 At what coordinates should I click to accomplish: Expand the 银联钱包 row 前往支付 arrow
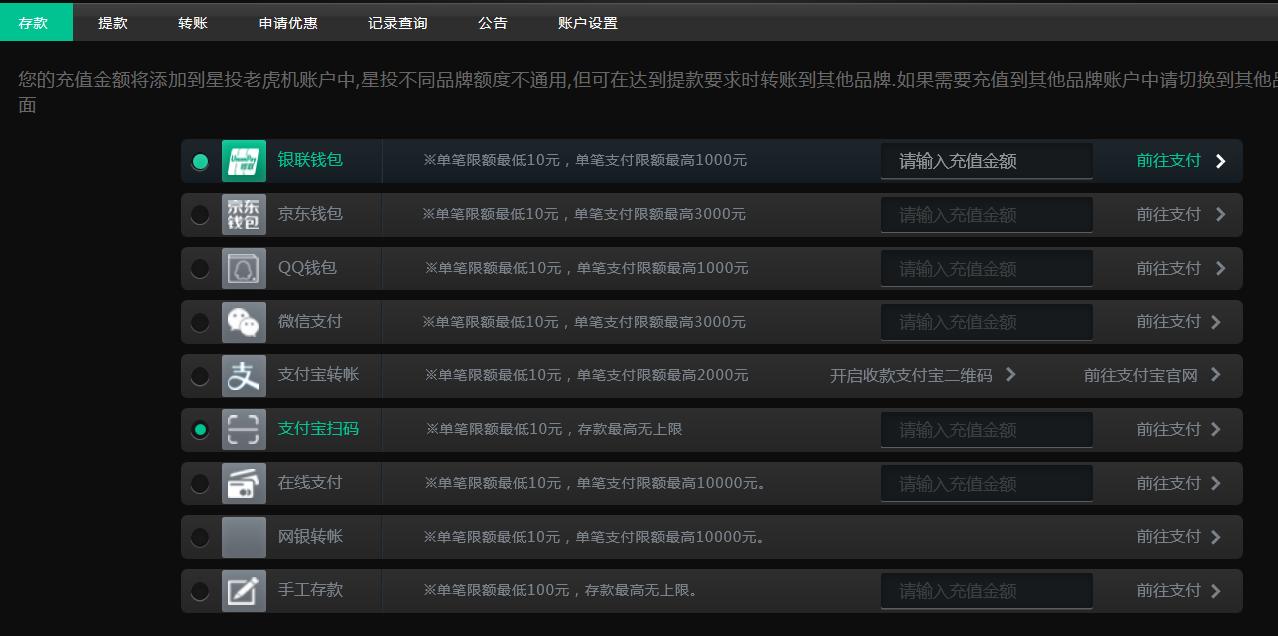[x=1220, y=160]
